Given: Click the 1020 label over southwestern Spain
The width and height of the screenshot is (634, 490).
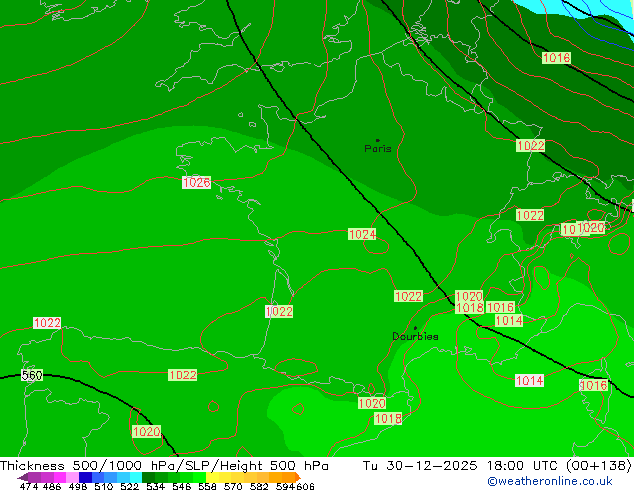Looking at the screenshot, I should (146, 431).
